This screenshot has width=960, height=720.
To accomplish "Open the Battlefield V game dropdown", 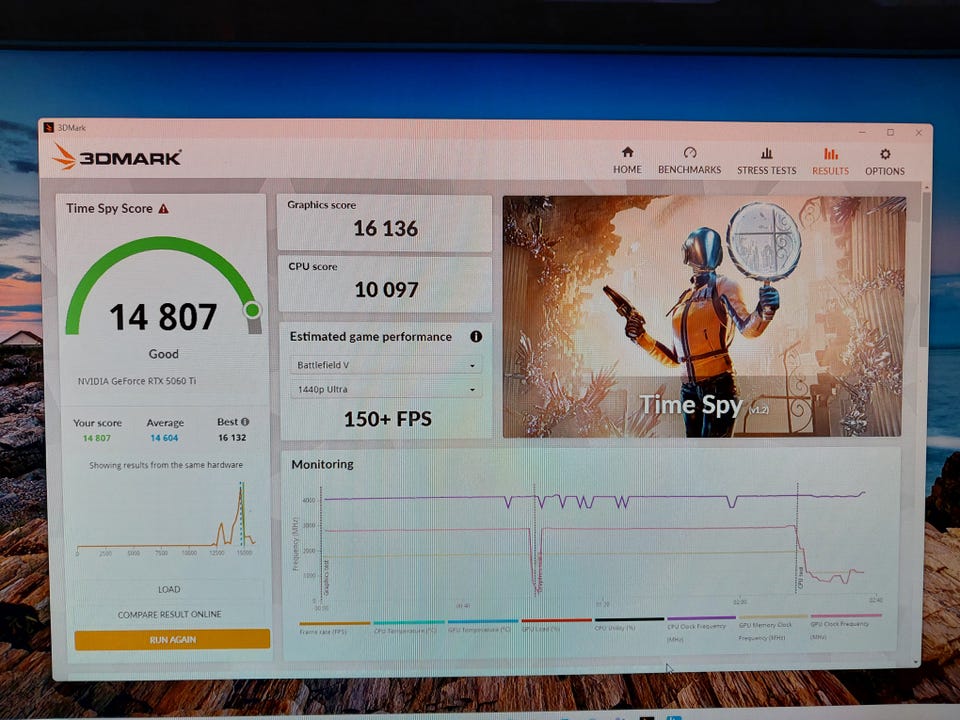I will [x=386, y=365].
